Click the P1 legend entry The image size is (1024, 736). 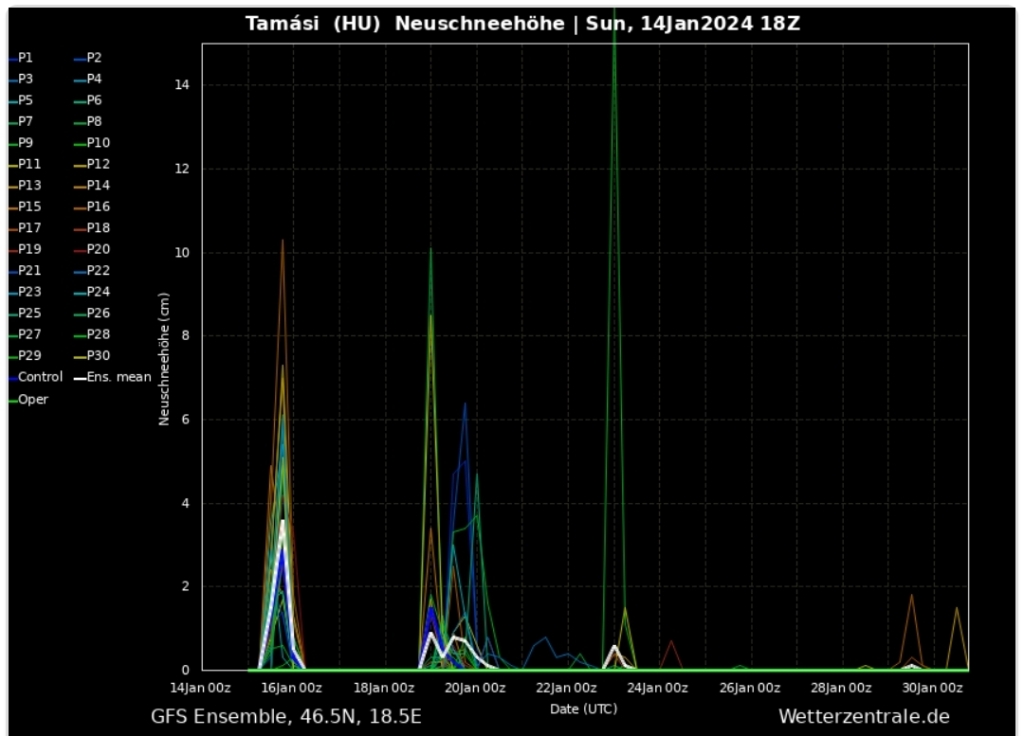(x=25, y=58)
